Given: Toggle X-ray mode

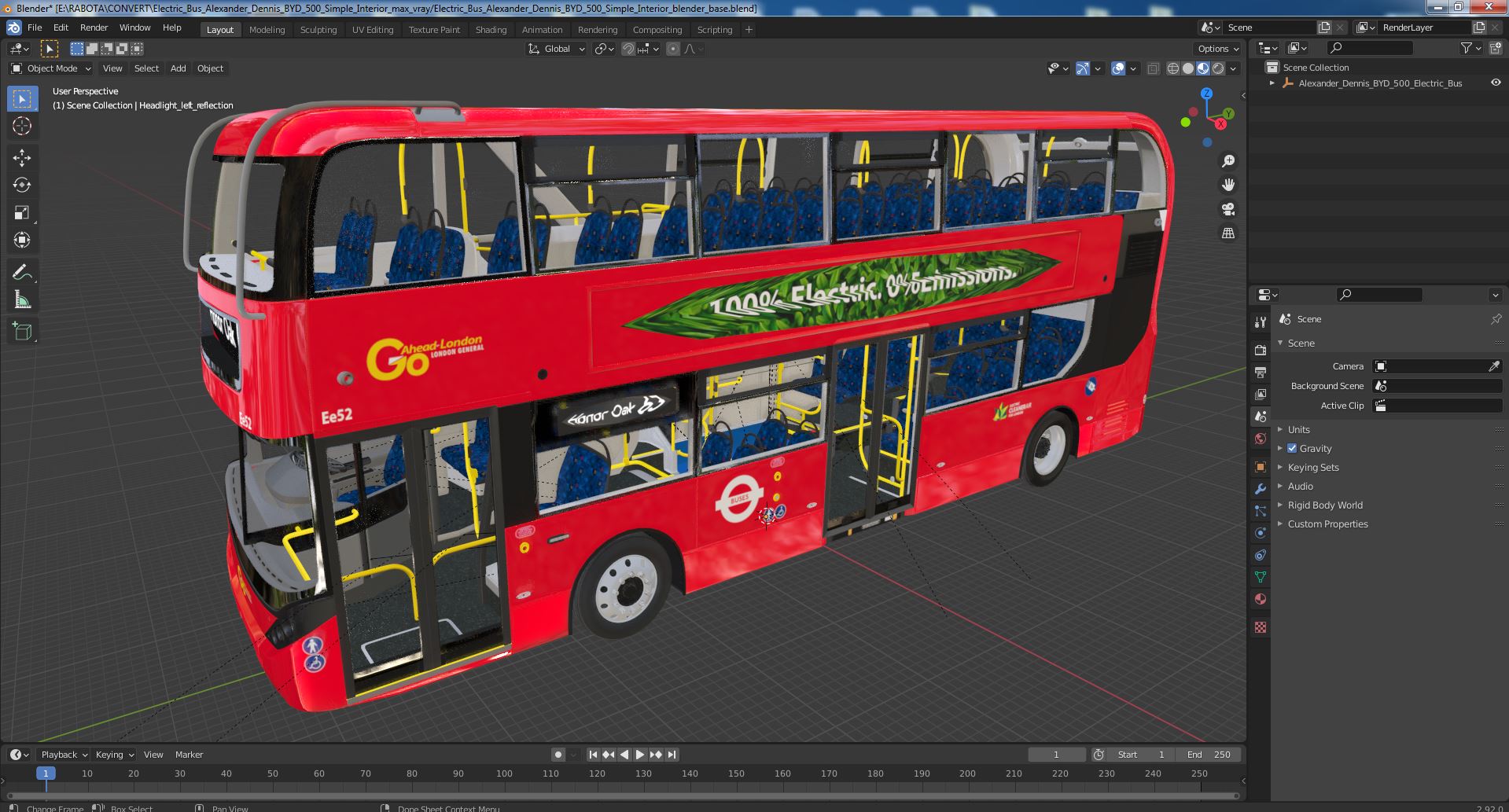Looking at the screenshot, I should click(1153, 68).
